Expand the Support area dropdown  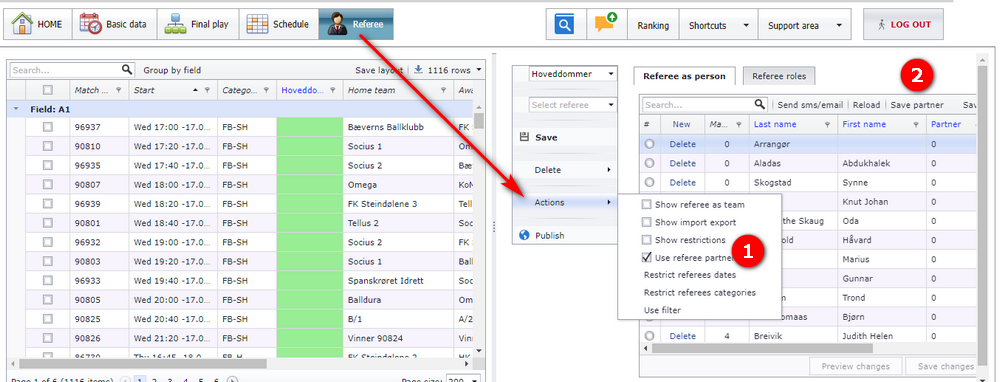(x=838, y=26)
